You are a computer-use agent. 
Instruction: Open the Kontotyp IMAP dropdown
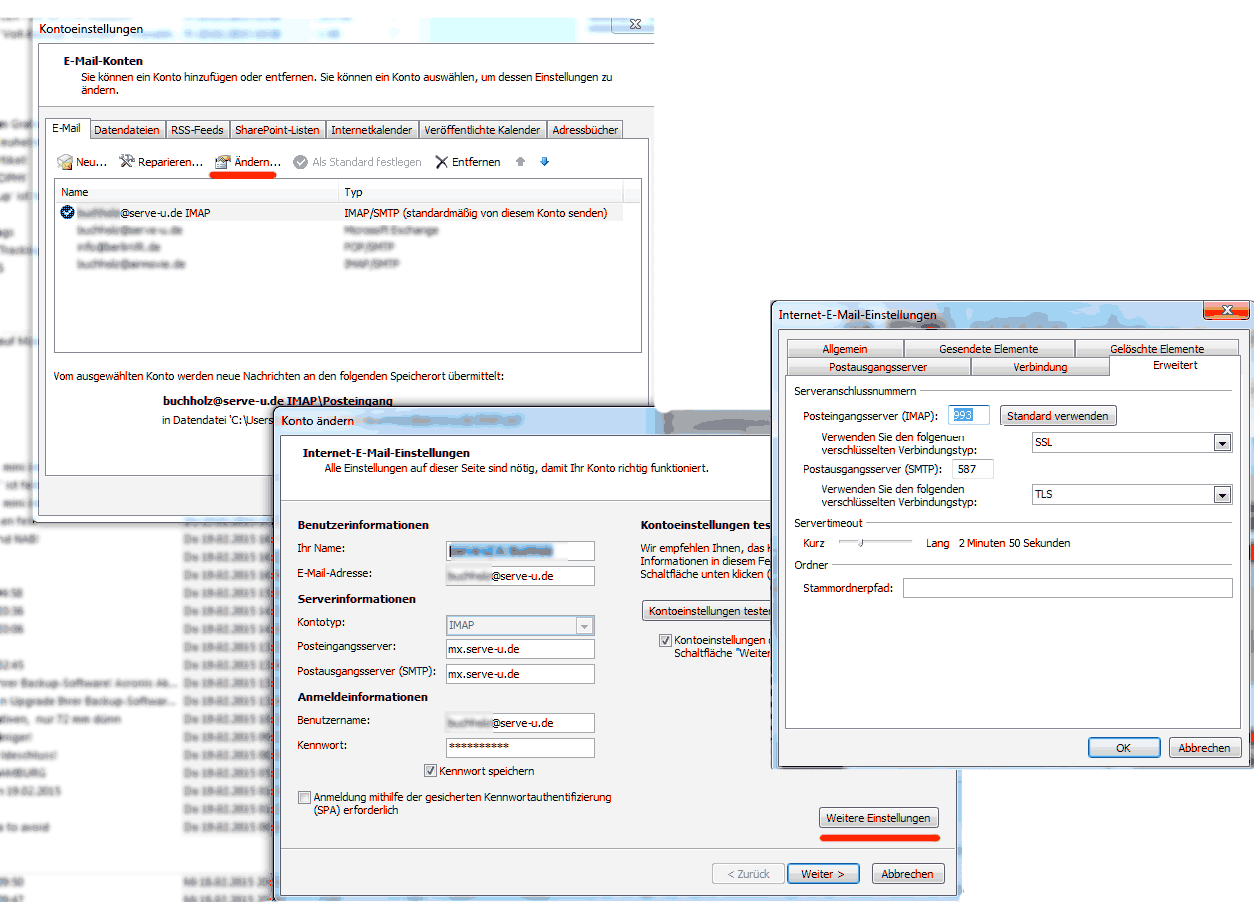pyautogui.click(x=584, y=625)
